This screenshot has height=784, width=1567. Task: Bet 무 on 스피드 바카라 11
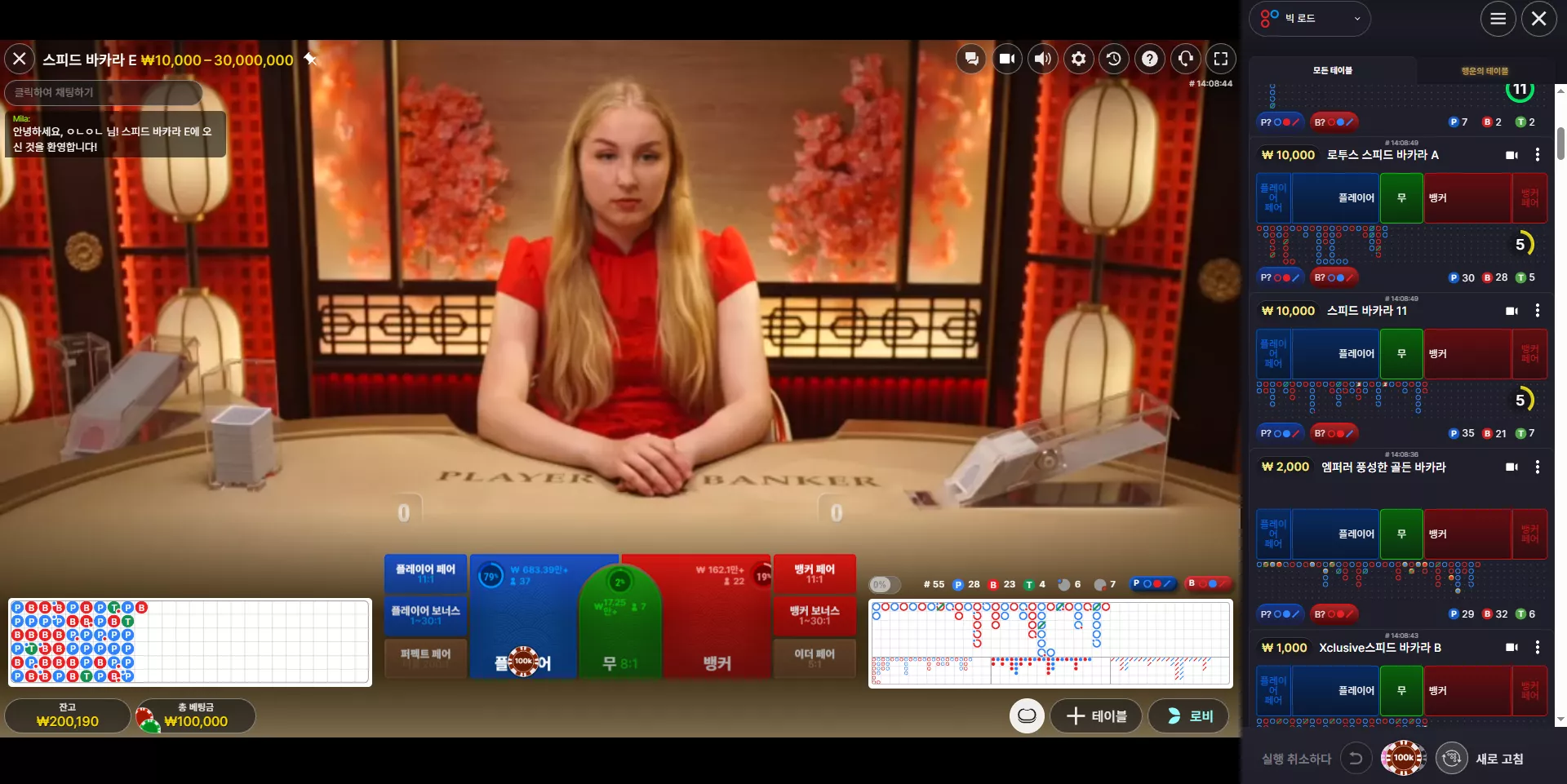(x=1401, y=353)
